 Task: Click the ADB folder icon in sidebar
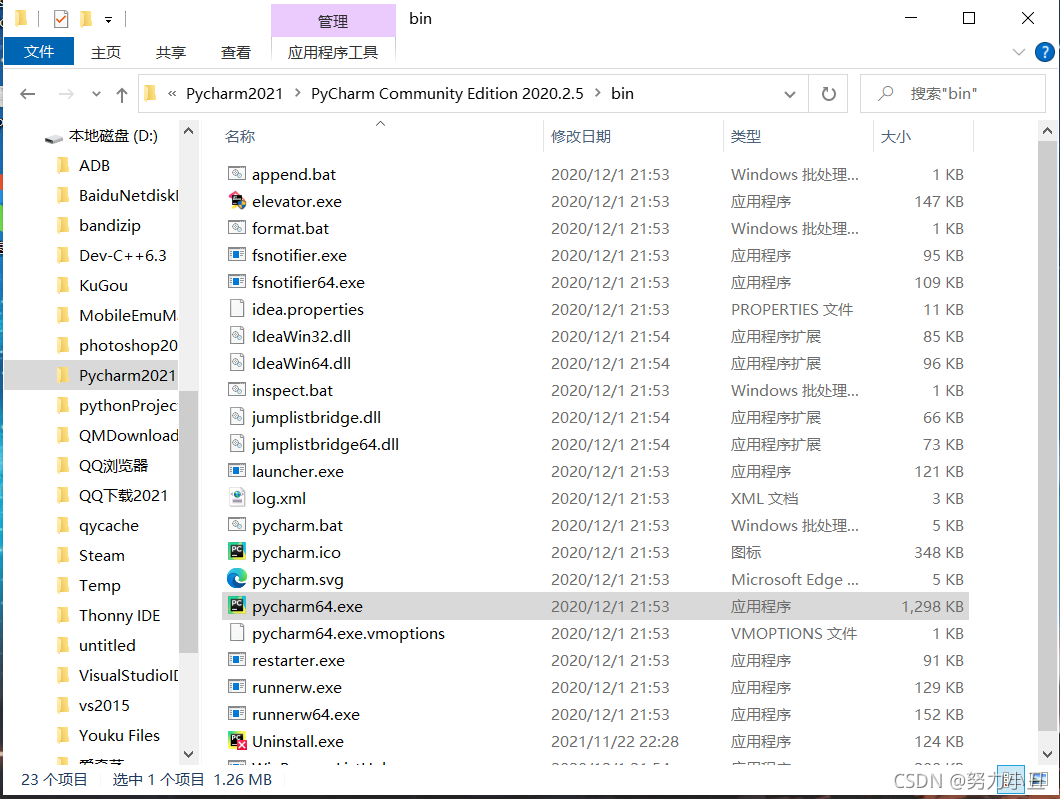click(63, 165)
